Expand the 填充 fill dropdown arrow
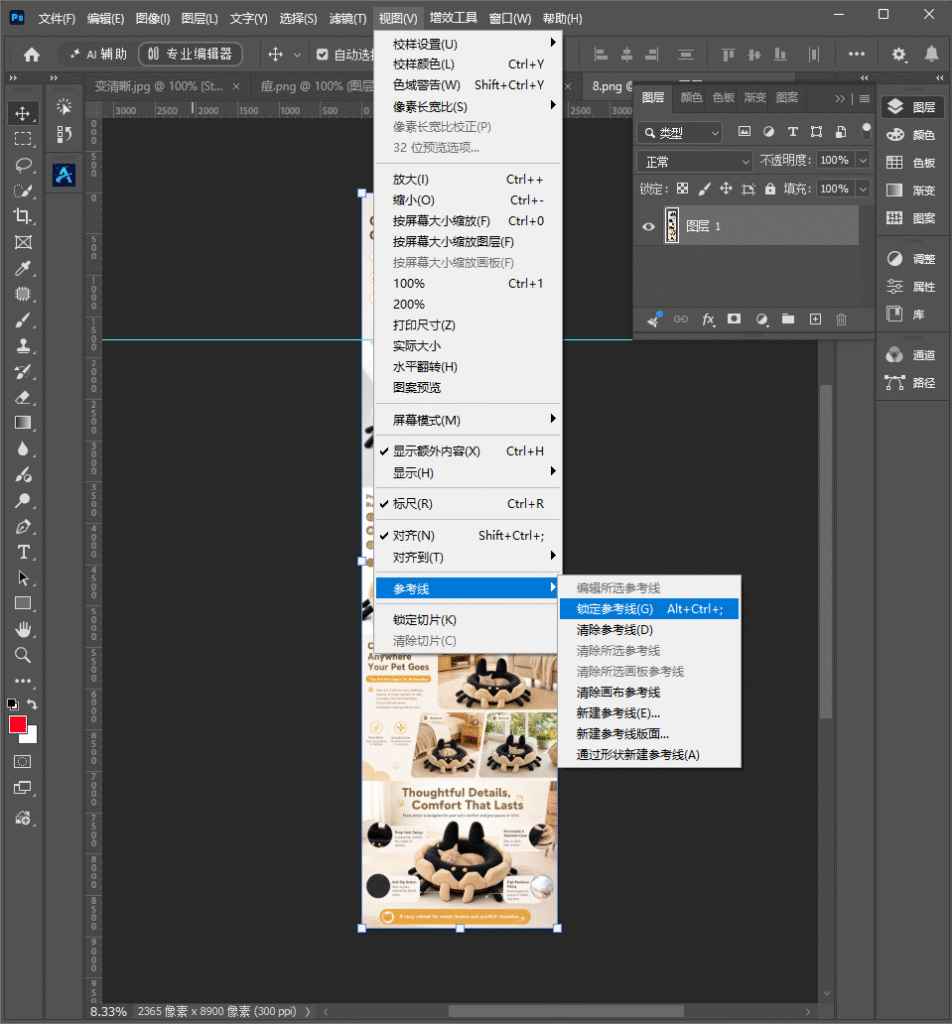 pos(863,189)
